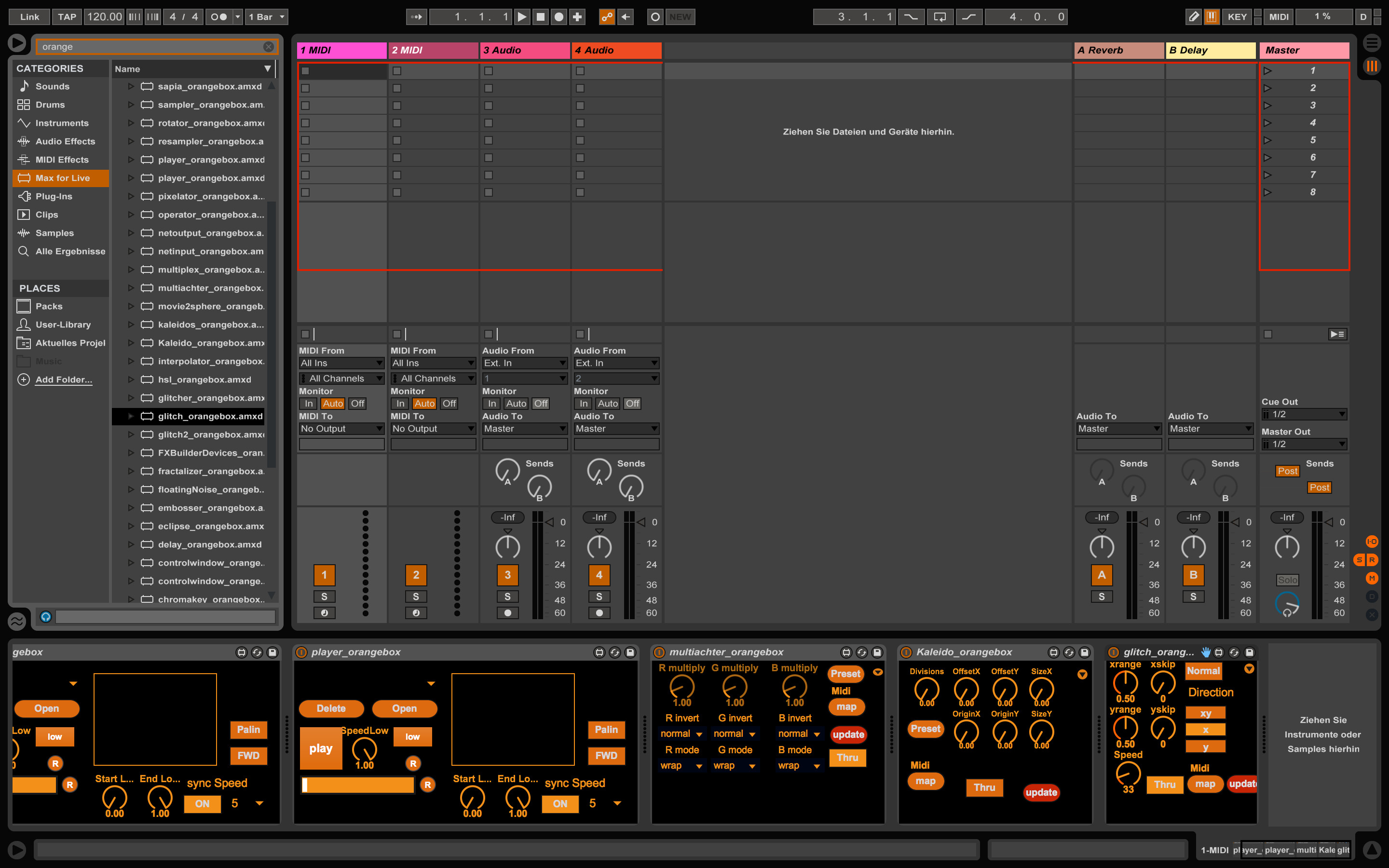Screen dimensions: 1389x868
Task: Enable Draw Mode pencil icon
Action: tap(1193, 17)
